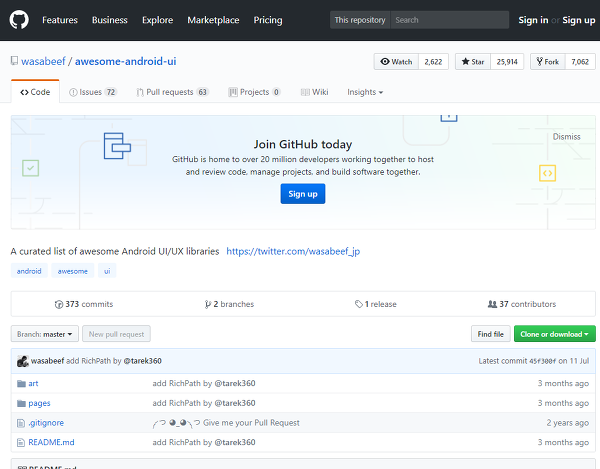This screenshot has width=600, height=469.
Task: Open Features in the top navigation
Action: pyautogui.click(x=60, y=20)
